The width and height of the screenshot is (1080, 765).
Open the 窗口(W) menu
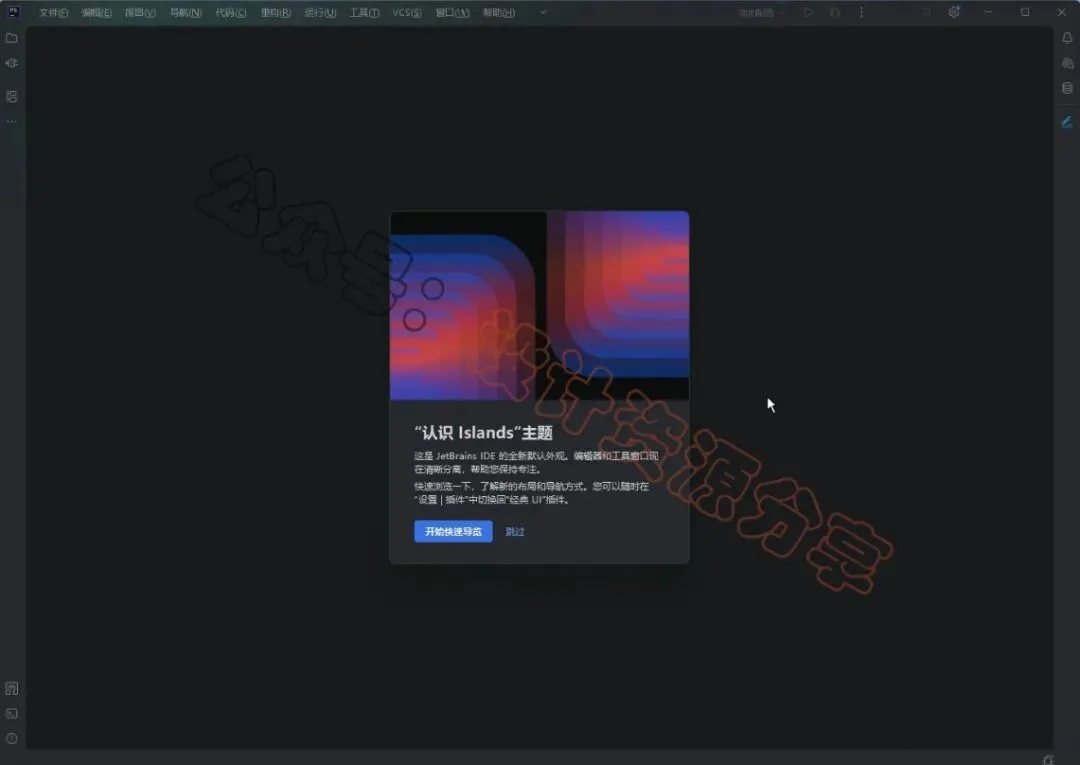453,13
